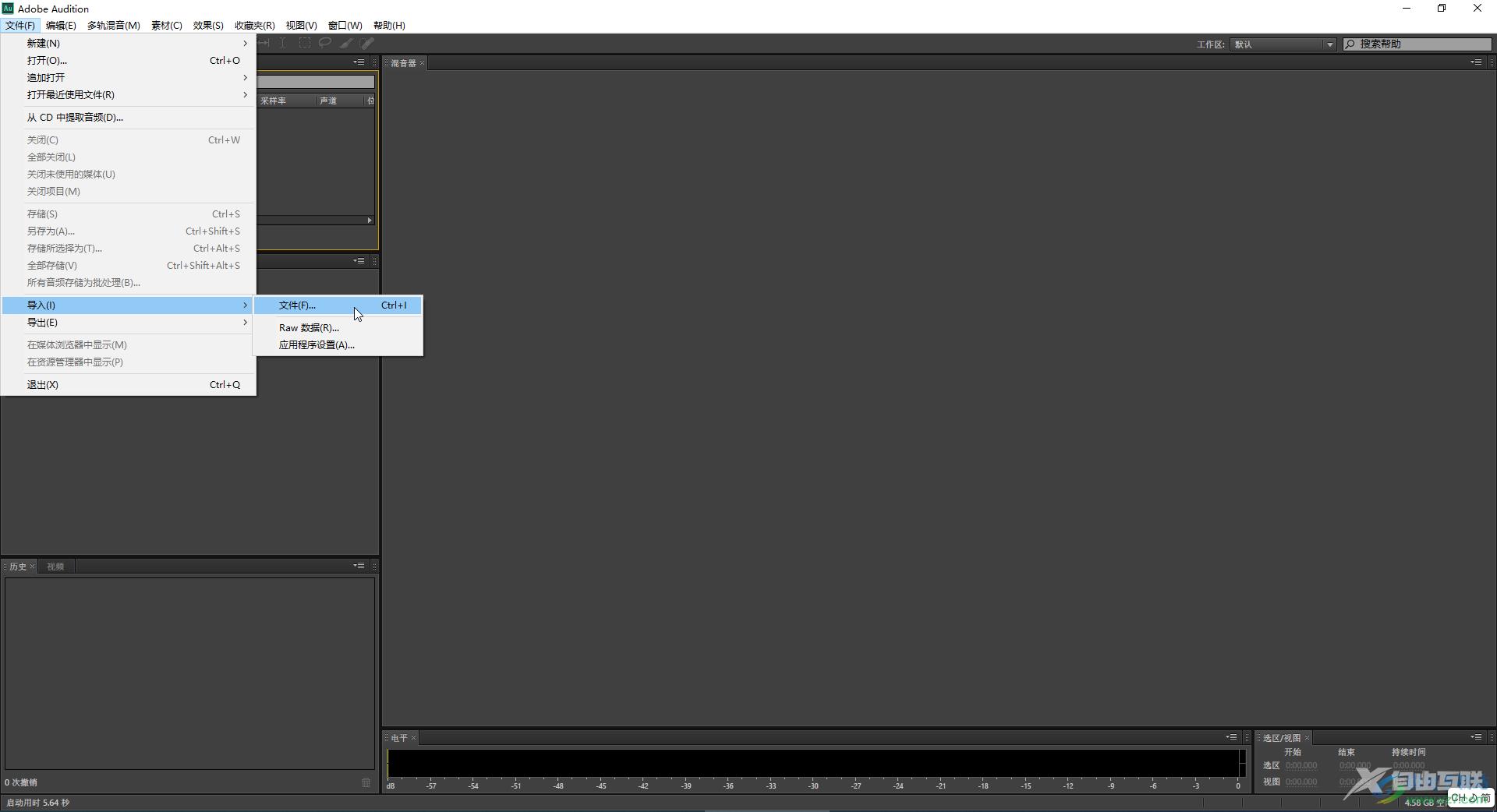Choose 文件(F)... in the import submenu

pos(338,305)
